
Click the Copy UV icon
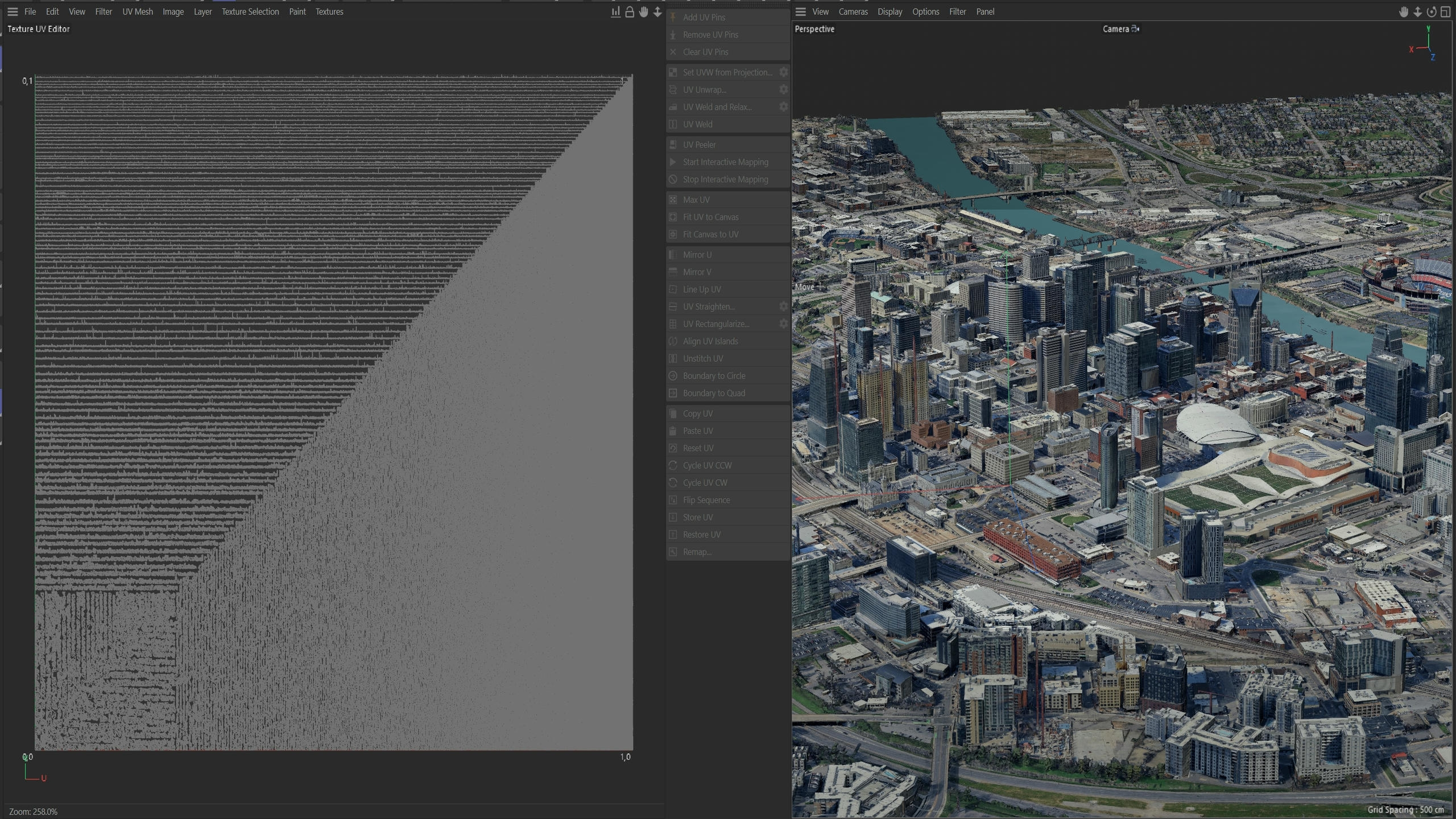(673, 413)
